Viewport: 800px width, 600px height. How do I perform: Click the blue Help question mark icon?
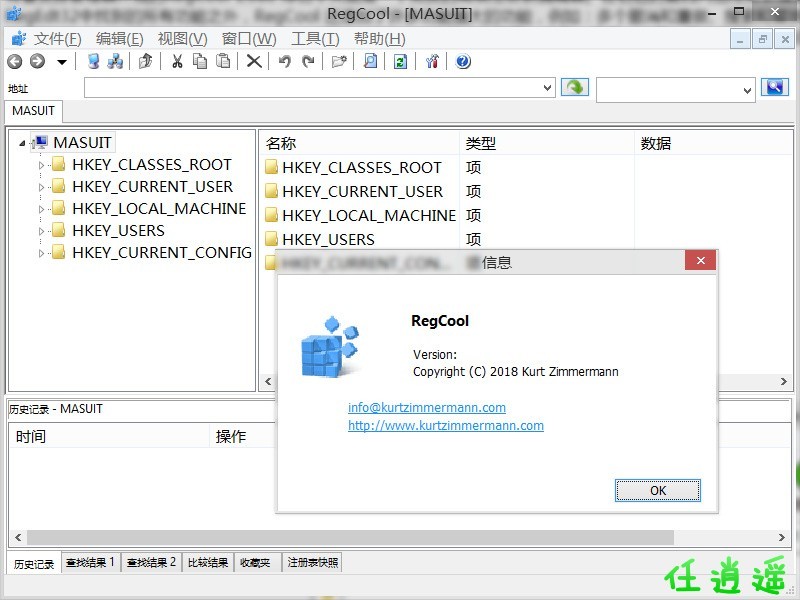point(463,62)
